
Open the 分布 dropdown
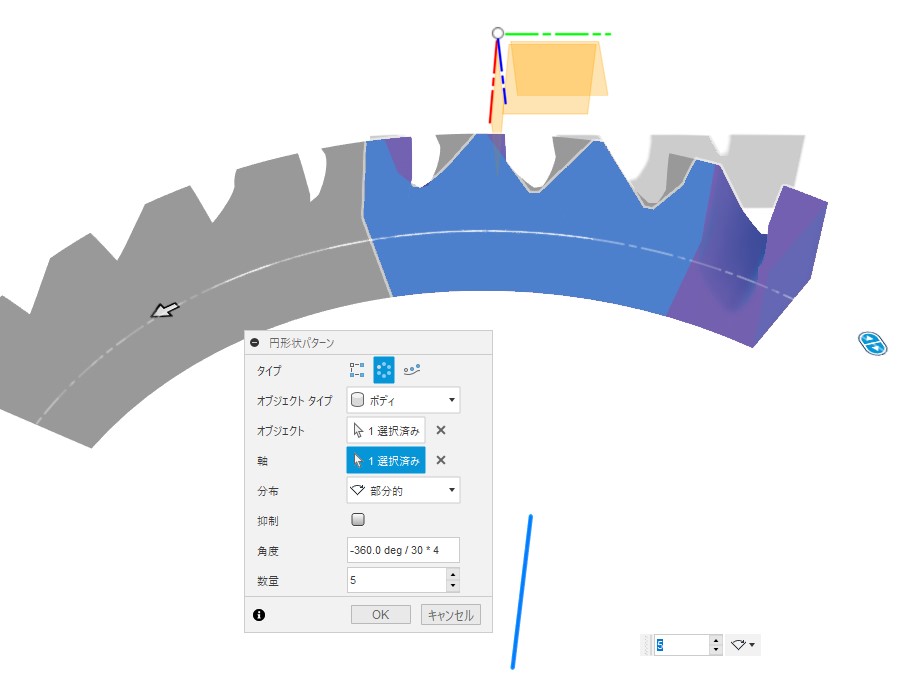point(403,490)
